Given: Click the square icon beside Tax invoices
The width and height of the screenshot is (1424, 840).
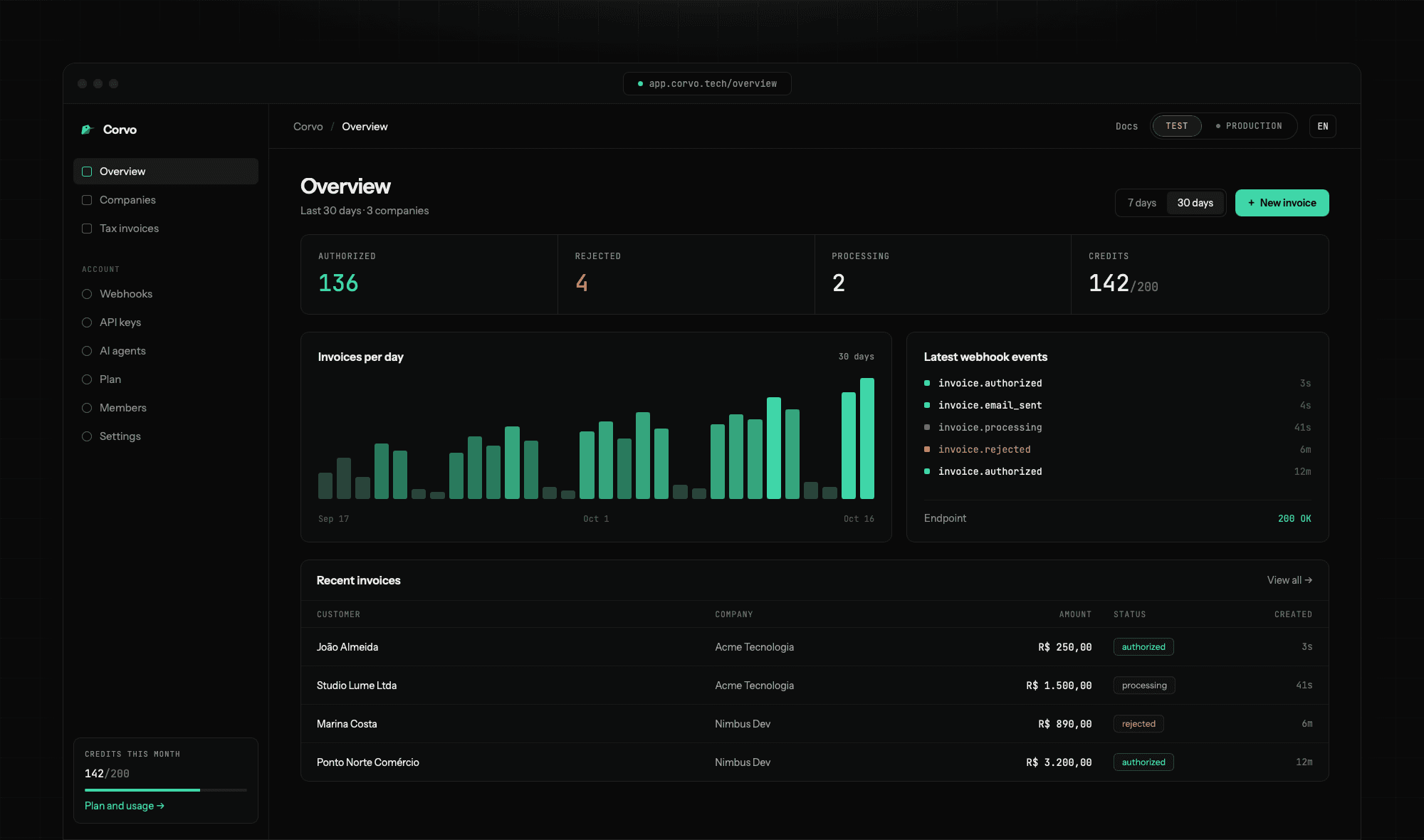Looking at the screenshot, I should coord(87,229).
